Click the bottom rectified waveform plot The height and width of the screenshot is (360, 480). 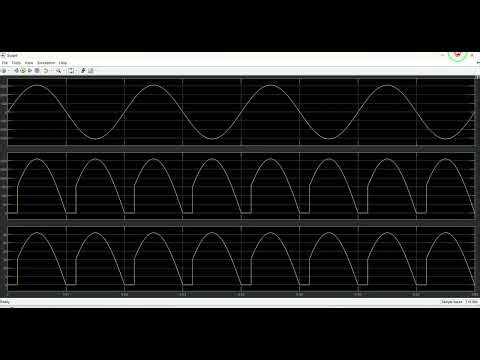click(241, 260)
